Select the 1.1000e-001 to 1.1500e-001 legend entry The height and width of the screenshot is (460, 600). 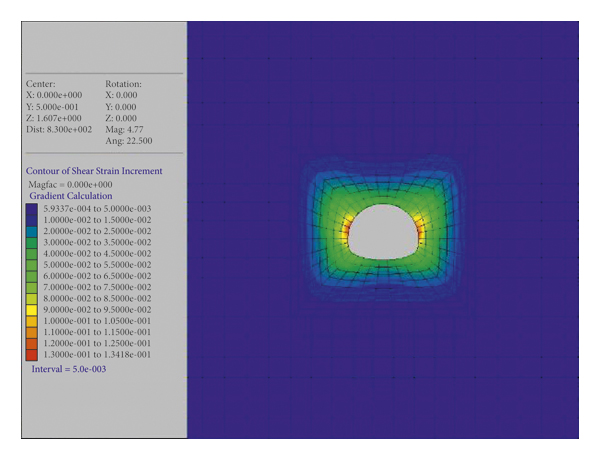tap(99, 332)
